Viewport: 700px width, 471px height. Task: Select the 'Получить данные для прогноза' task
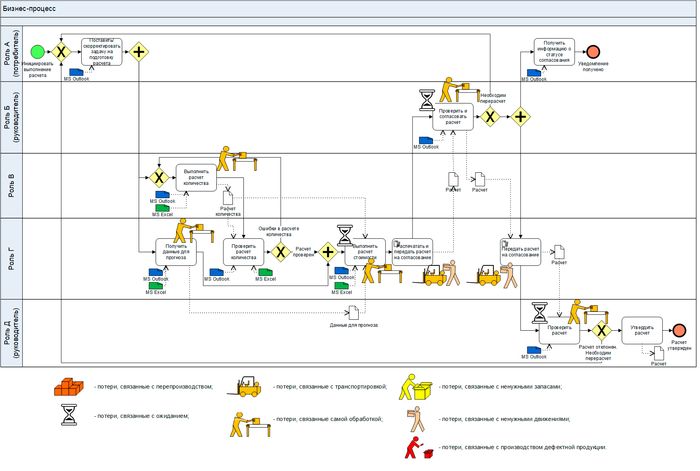click(x=176, y=251)
